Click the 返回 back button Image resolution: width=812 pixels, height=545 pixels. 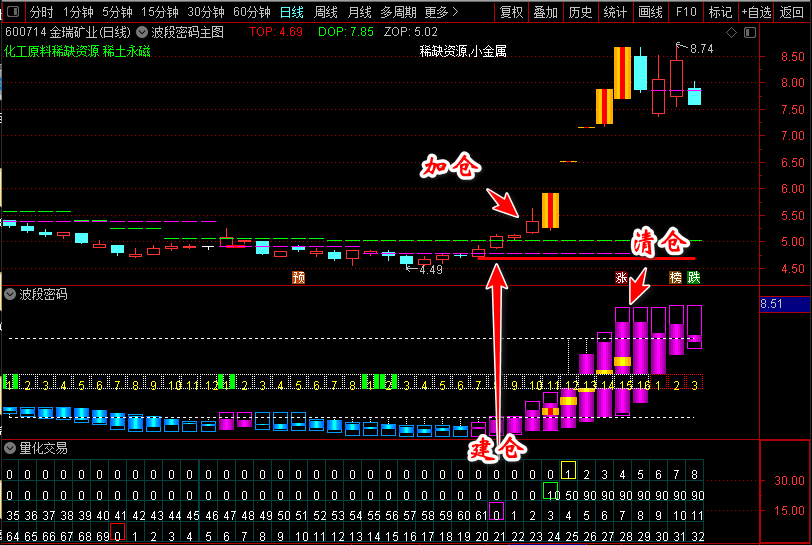coord(792,12)
